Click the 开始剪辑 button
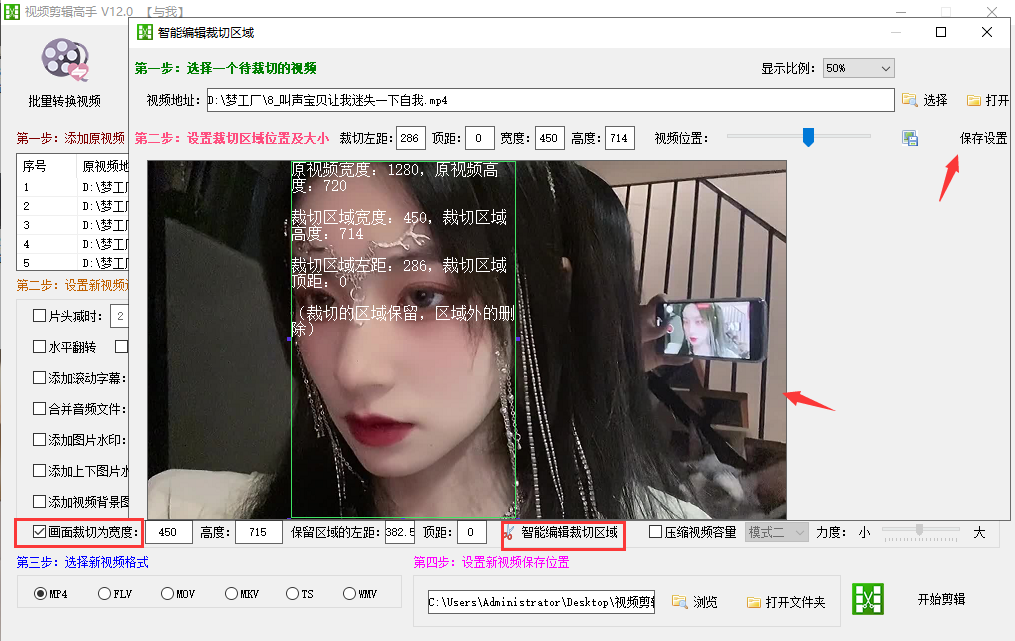The image size is (1015, 641). tap(941, 600)
